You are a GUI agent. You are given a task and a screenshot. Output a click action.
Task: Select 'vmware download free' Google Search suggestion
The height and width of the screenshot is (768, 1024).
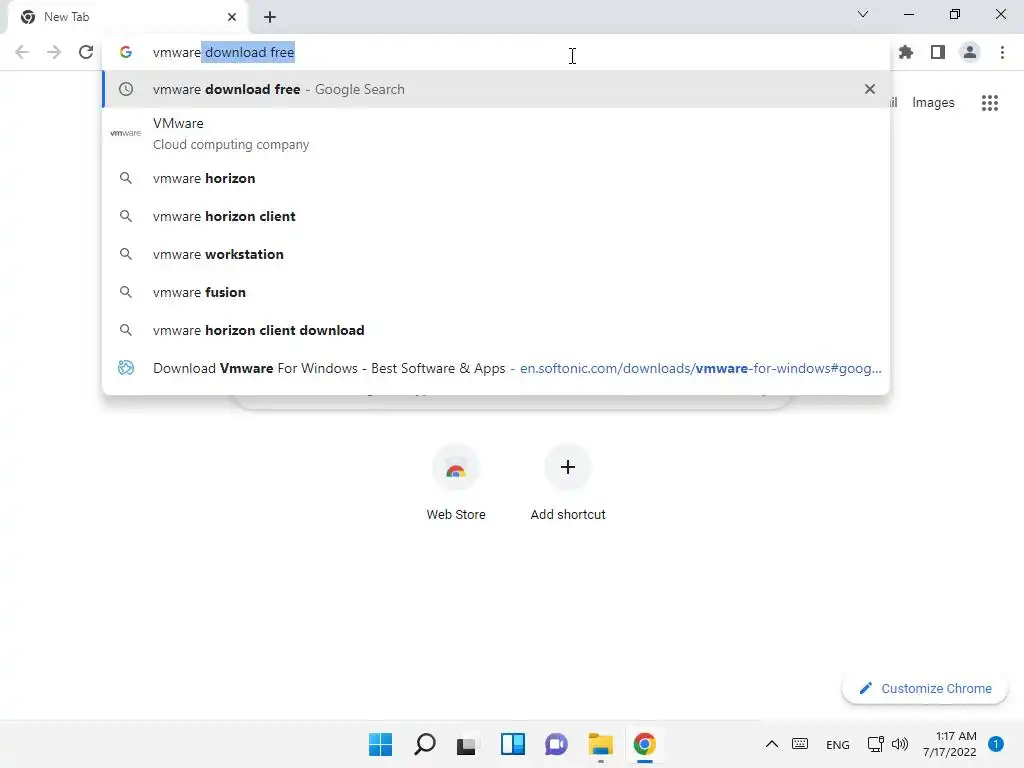tap(496, 89)
